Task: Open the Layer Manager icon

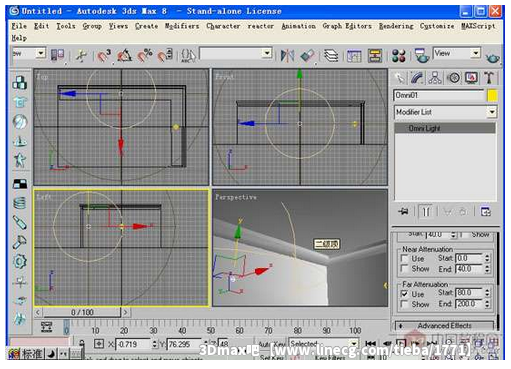Action: click(x=331, y=55)
